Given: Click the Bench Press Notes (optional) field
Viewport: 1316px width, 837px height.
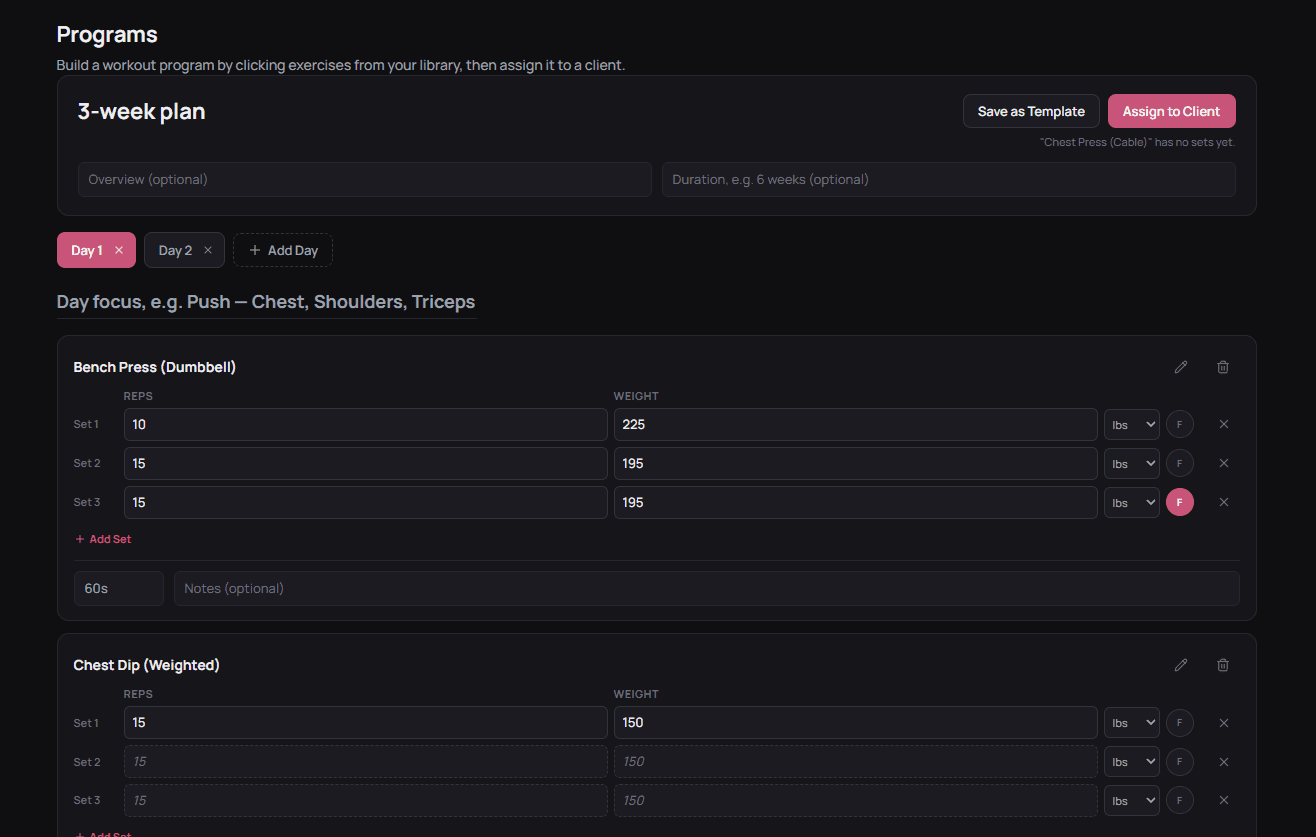Looking at the screenshot, I should tap(707, 588).
